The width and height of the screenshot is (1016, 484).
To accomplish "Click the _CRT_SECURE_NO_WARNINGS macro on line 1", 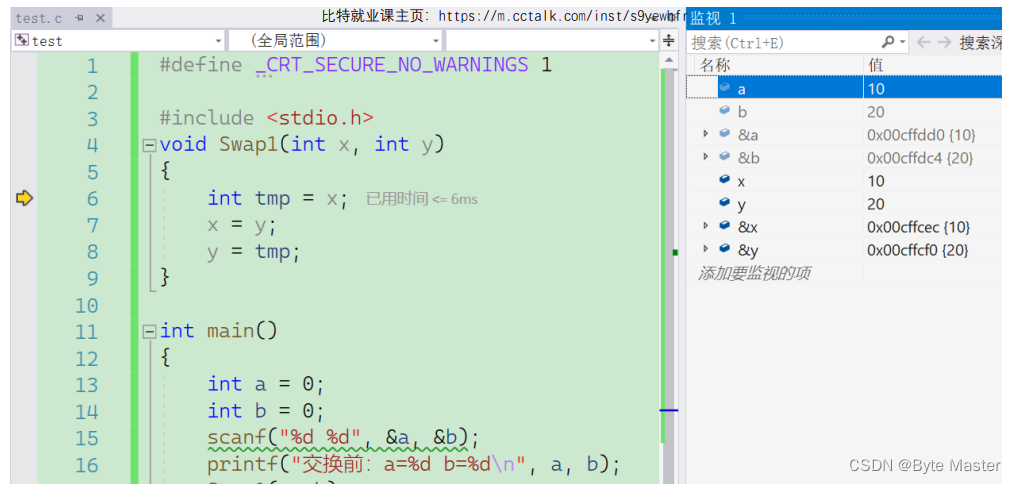I will click(392, 65).
